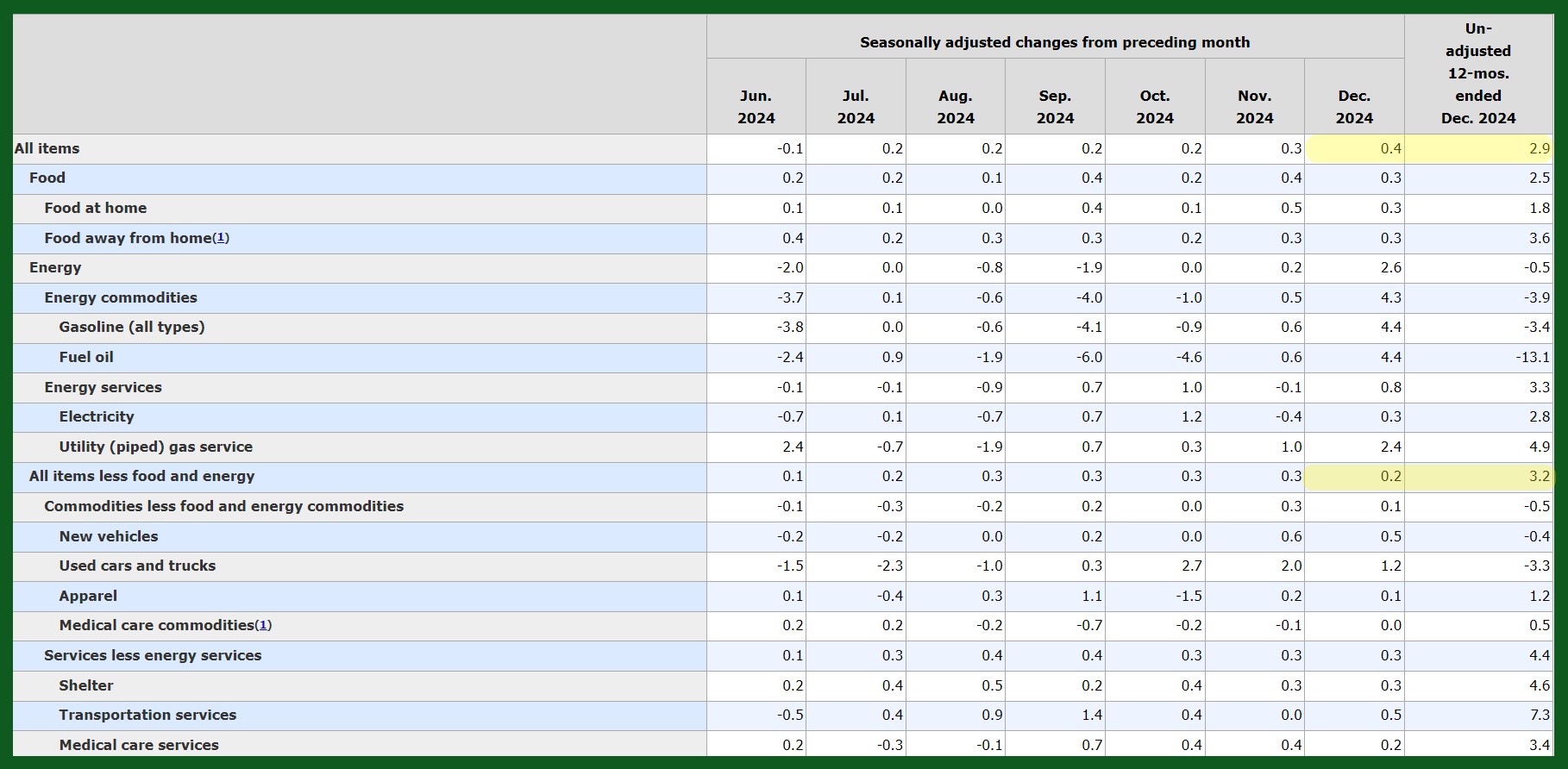1568x769 pixels.
Task: Click Transportation services 12-month value 7.3
Action: pyautogui.click(x=1540, y=715)
